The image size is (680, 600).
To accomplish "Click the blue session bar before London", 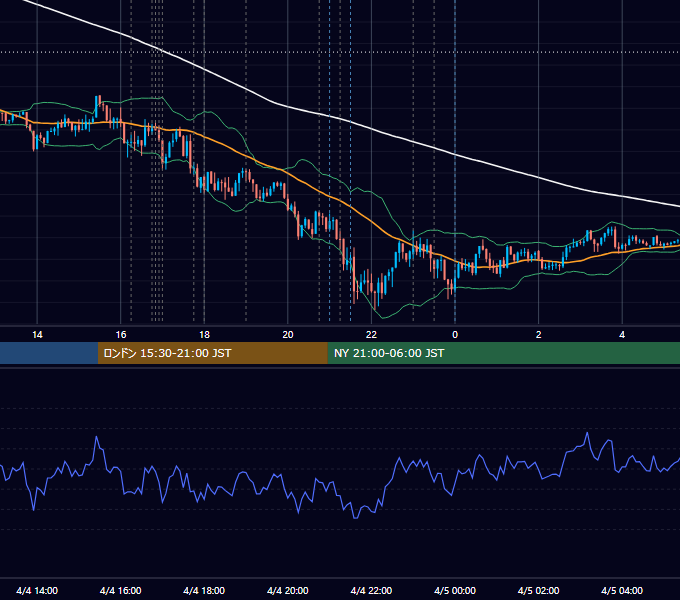I will 49,353.
